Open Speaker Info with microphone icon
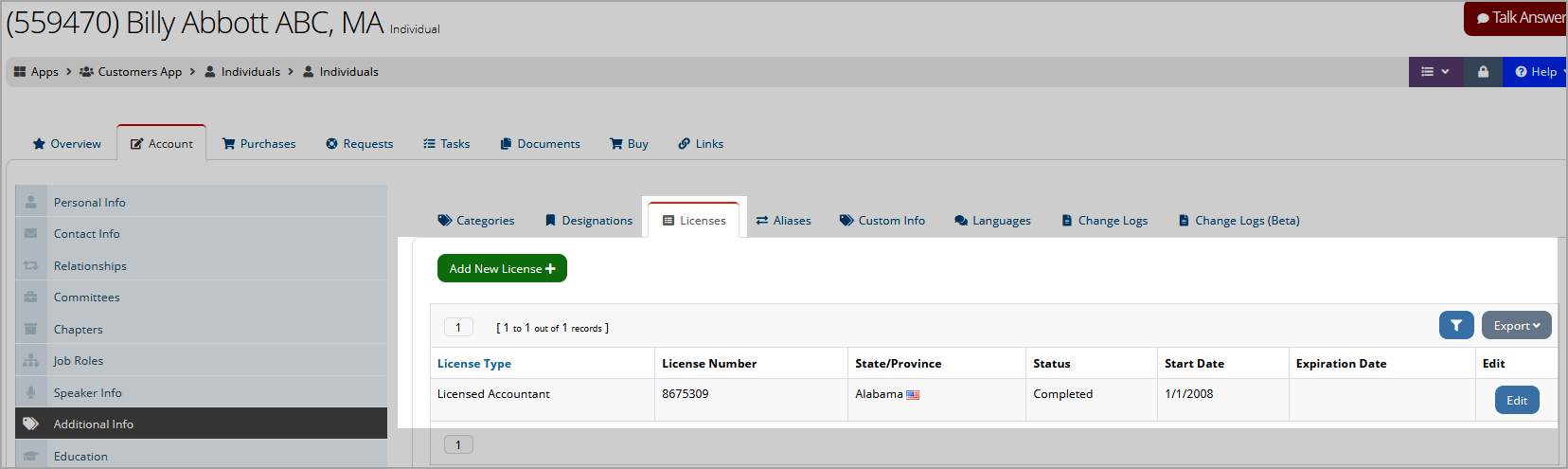The image size is (1568, 469). click(x=201, y=392)
